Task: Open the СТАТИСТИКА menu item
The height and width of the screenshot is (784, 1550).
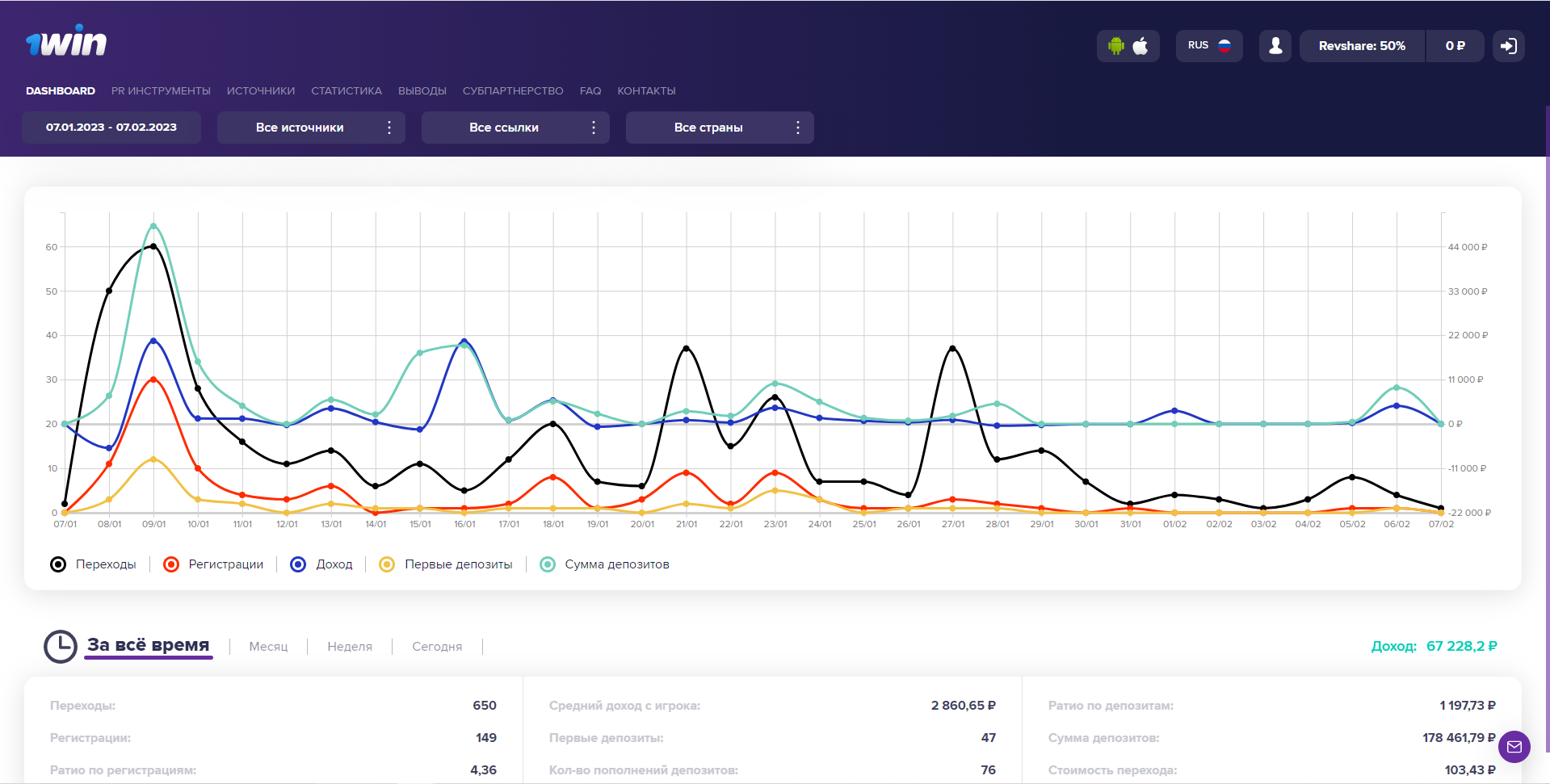Action: coord(347,91)
